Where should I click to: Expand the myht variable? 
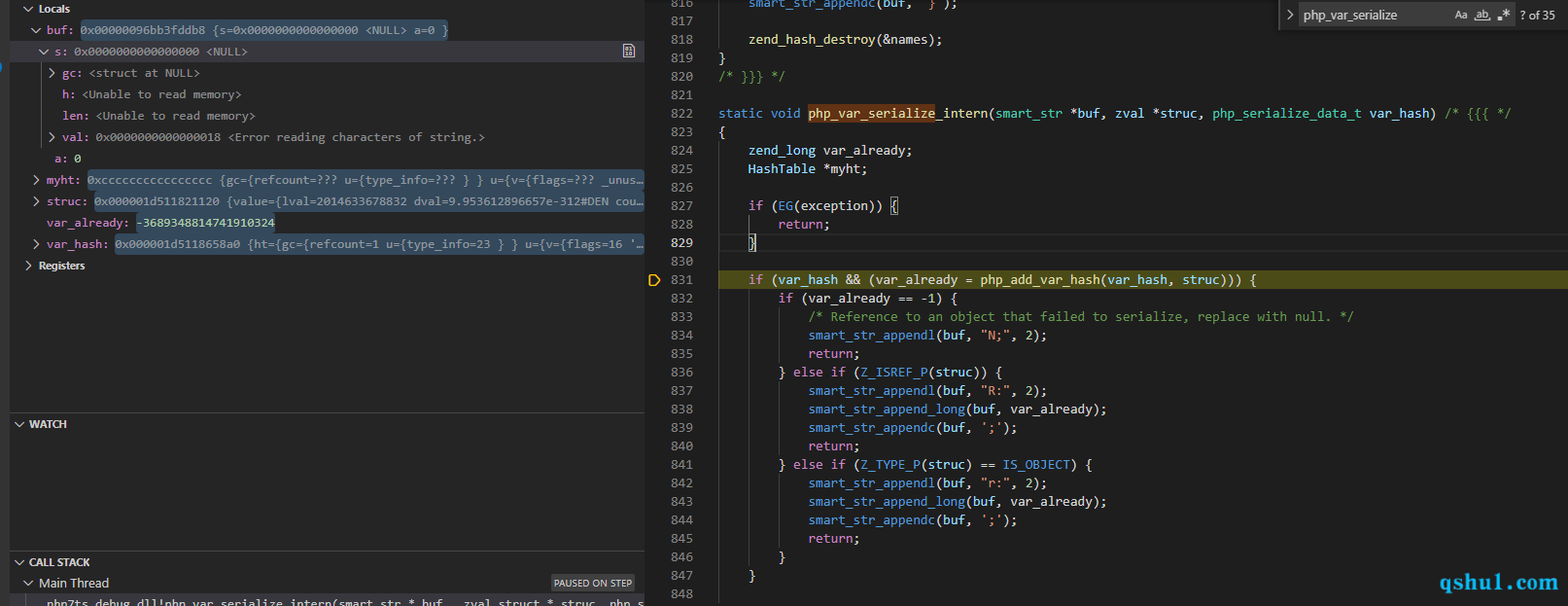pyautogui.click(x=36, y=180)
